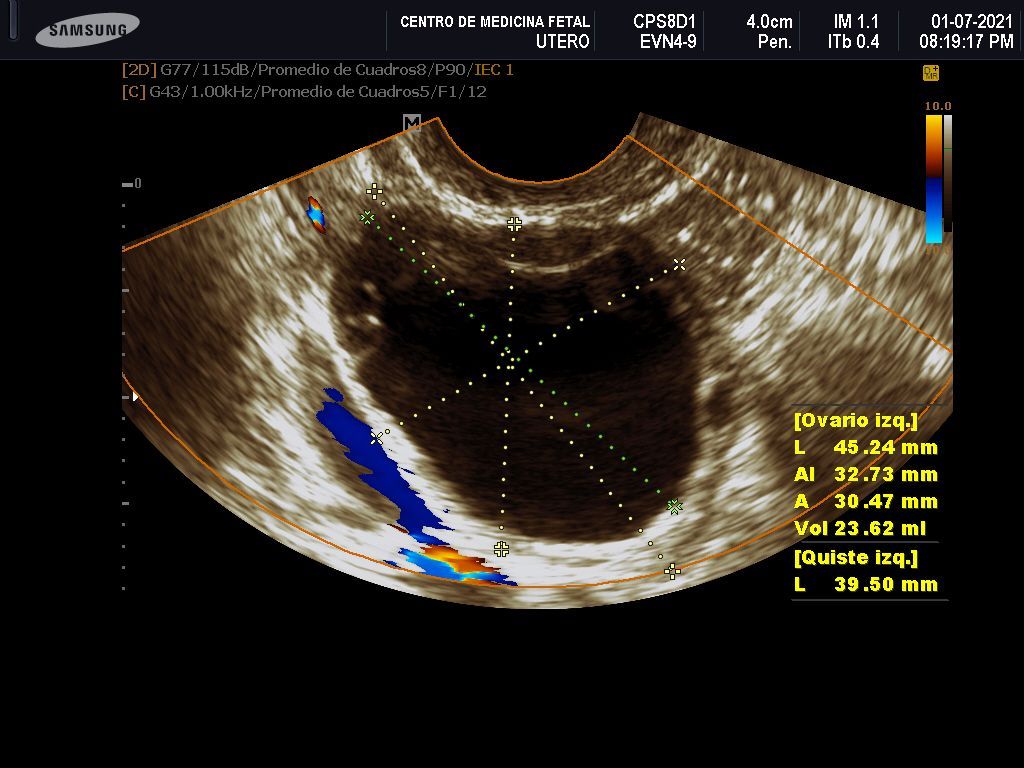Viewport: 1024px width, 768px height.
Task: Click the white focus triangle on depth ruler
Action: click(x=135, y=396)
